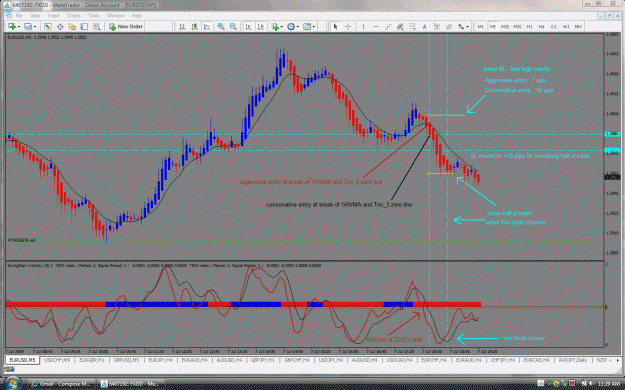The width and height of the screenshot is (625, 390).
Task: Switch timeframe to M15
Action: coord(505,27)
